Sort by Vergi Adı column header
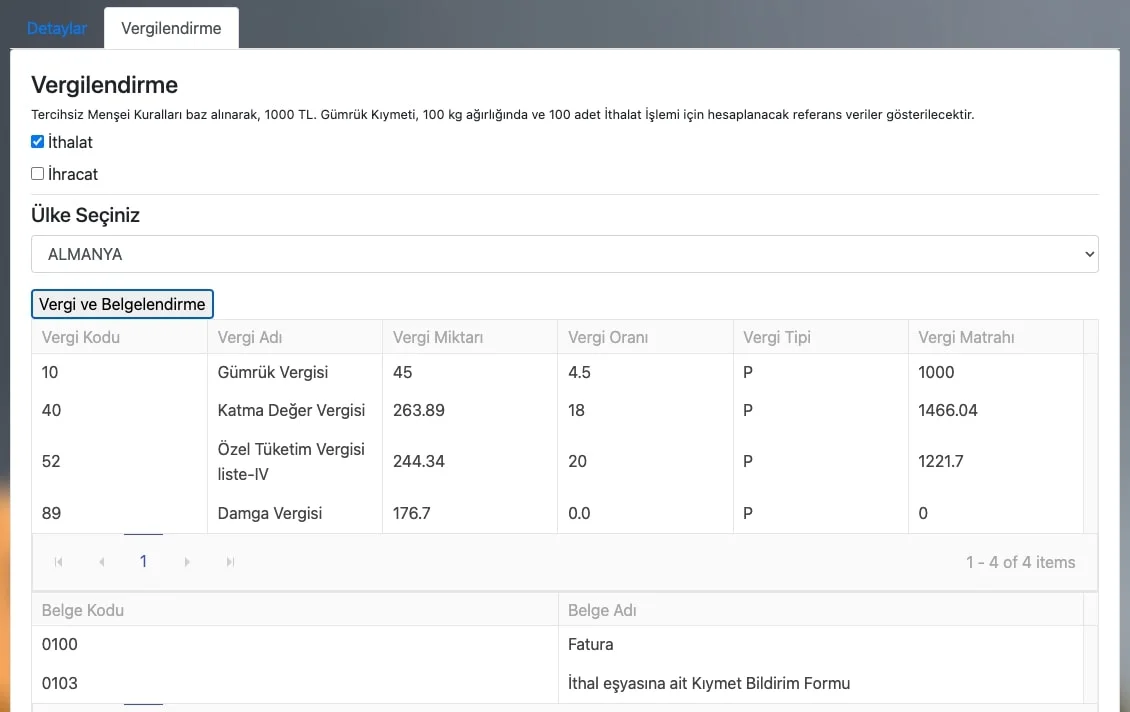Screen dimensions: 1130x712 coord(250,337)
